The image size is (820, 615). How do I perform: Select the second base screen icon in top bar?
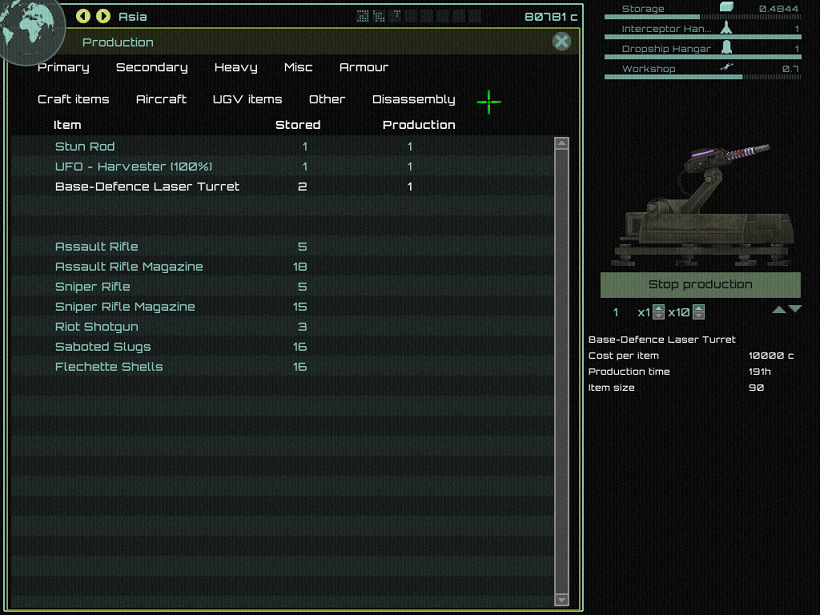tap(379, 16)
